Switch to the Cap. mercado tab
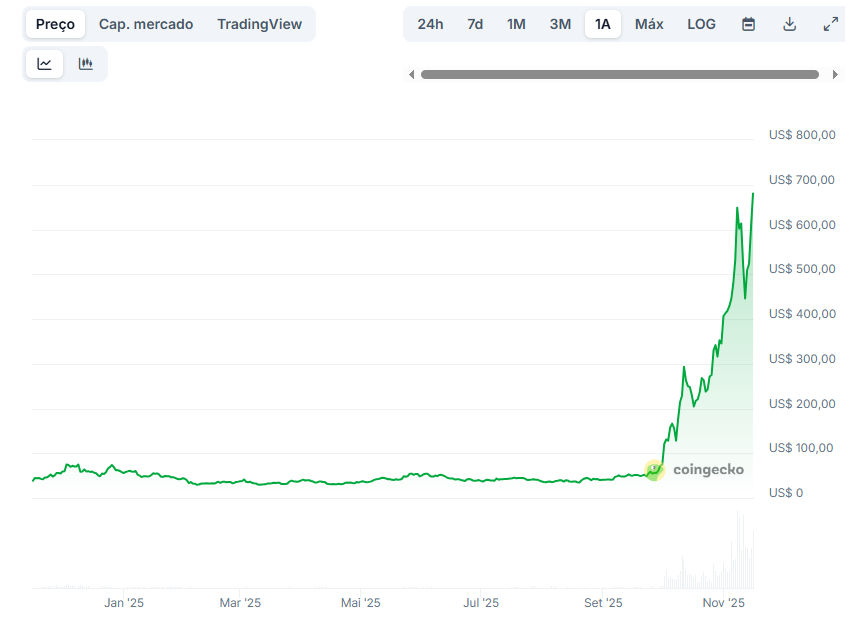Screen dimensions: 853x629 tap(146, 24)
